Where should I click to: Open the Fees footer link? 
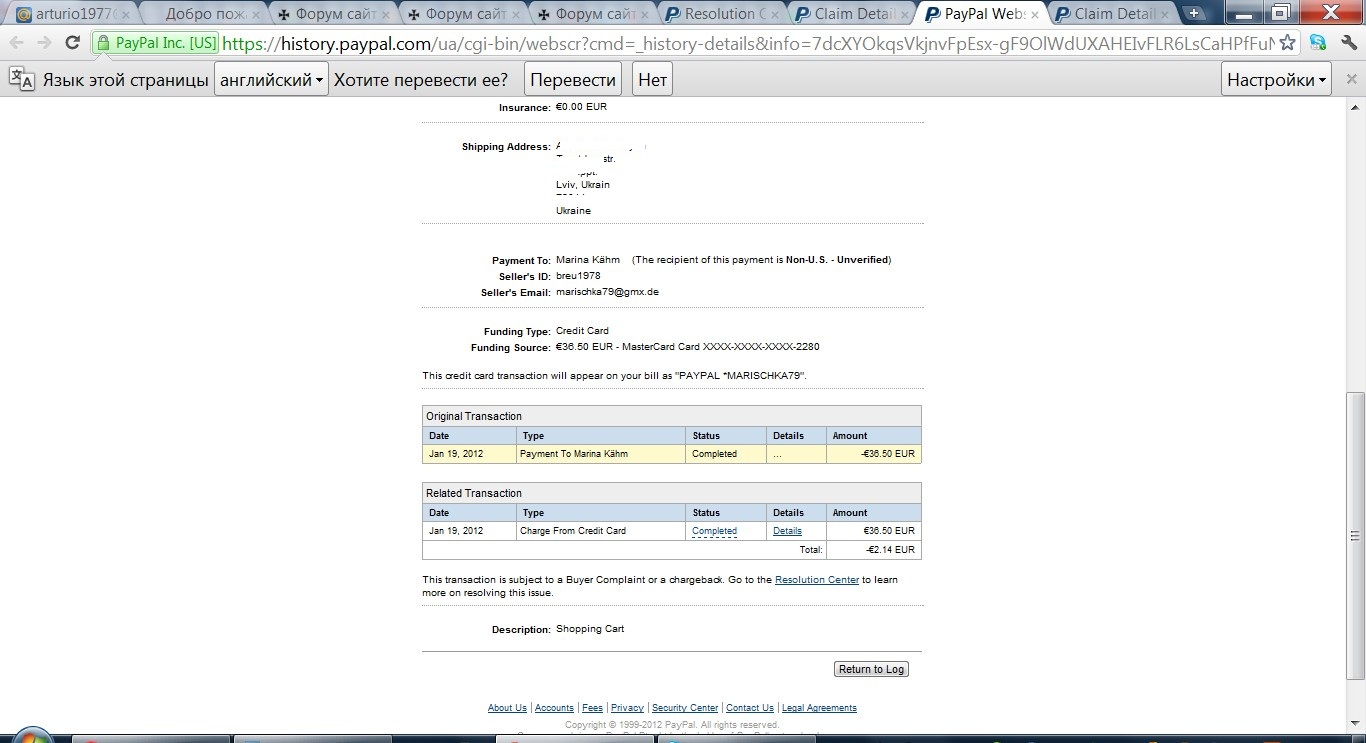pyautogui.click(x=592, y=708)
